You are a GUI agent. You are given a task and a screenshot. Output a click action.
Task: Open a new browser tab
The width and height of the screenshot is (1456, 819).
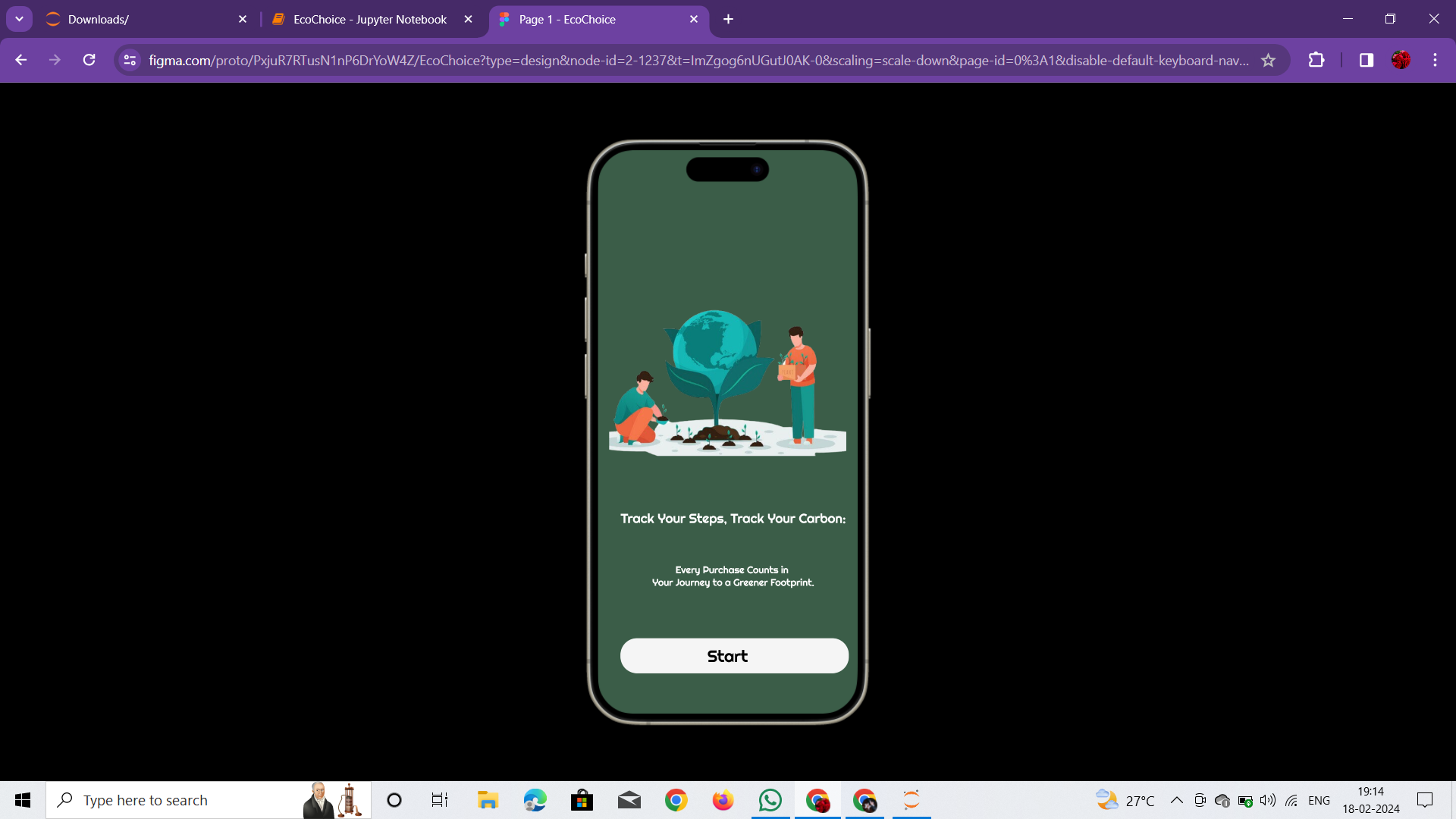(728, 19)
